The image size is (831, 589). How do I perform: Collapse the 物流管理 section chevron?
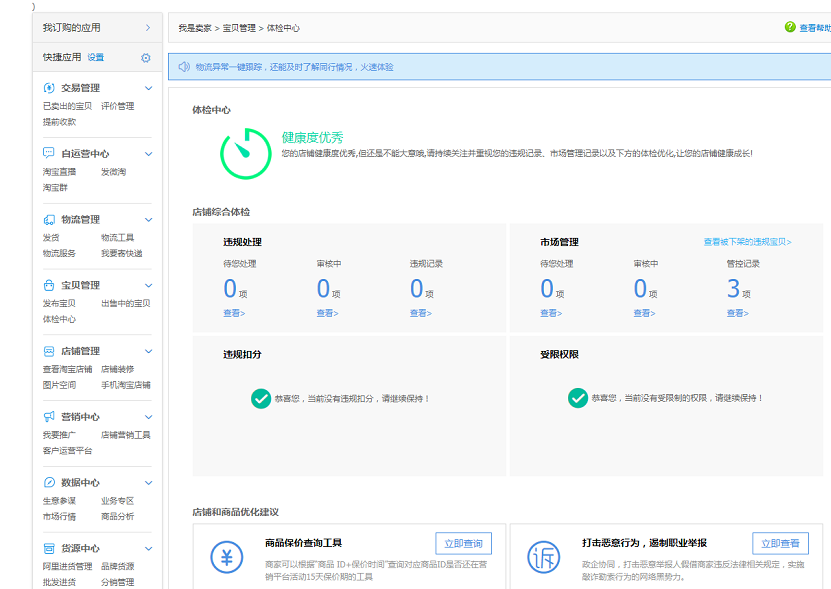pyautogui.click(x=149, y=219)
